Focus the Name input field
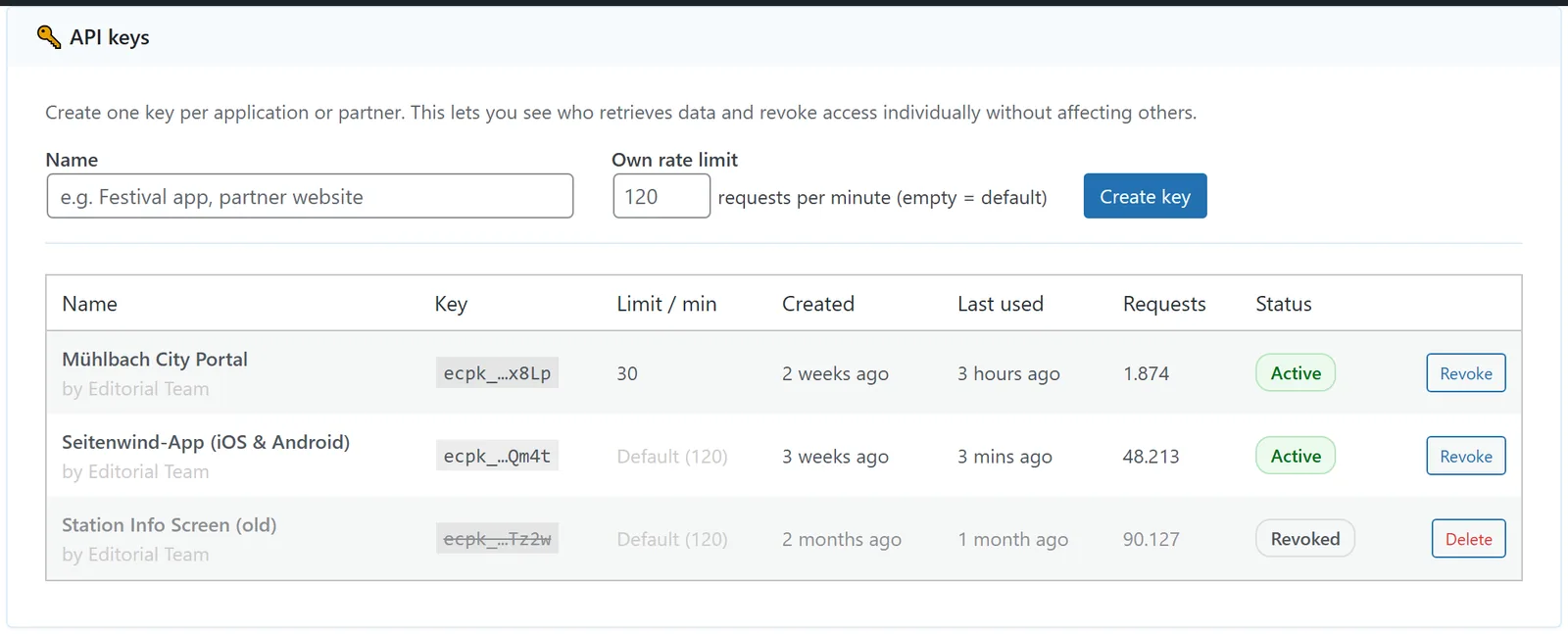The width and height of the screenshot is (1568, 634). 310,196
